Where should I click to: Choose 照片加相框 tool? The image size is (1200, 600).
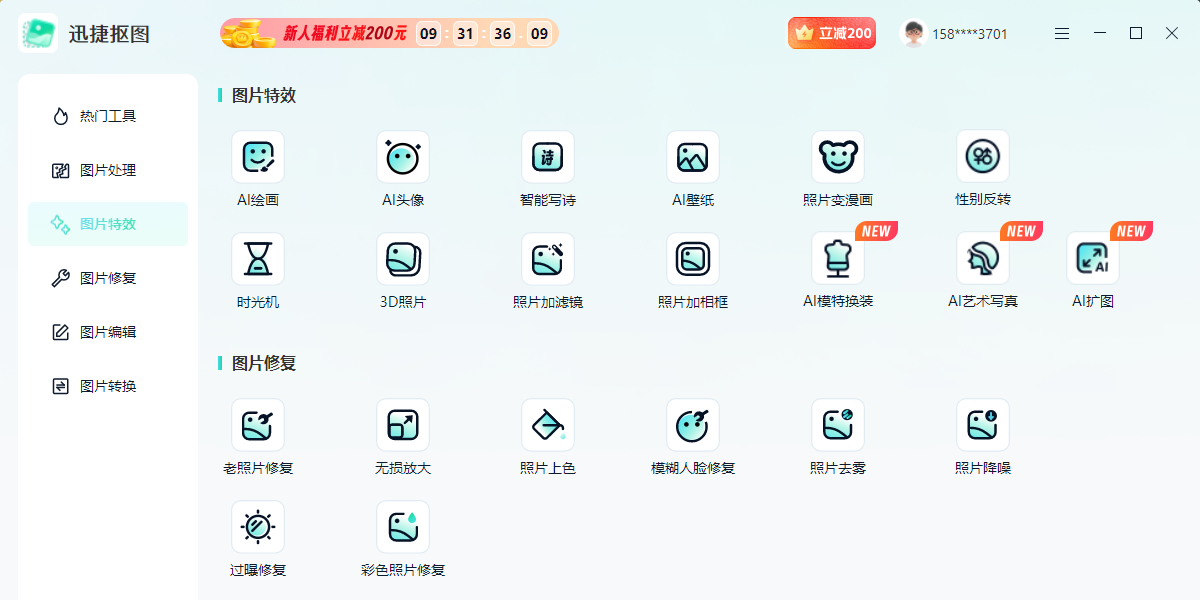(693, 259)
